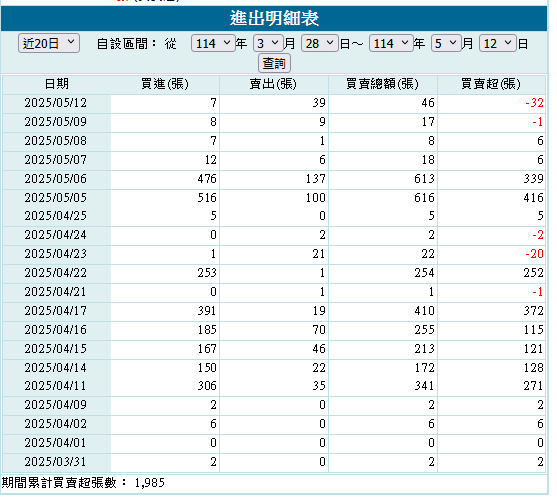Click buy value 516 on 2025/05/05
This screenshot has width=557, height=499.
point(207,198)
